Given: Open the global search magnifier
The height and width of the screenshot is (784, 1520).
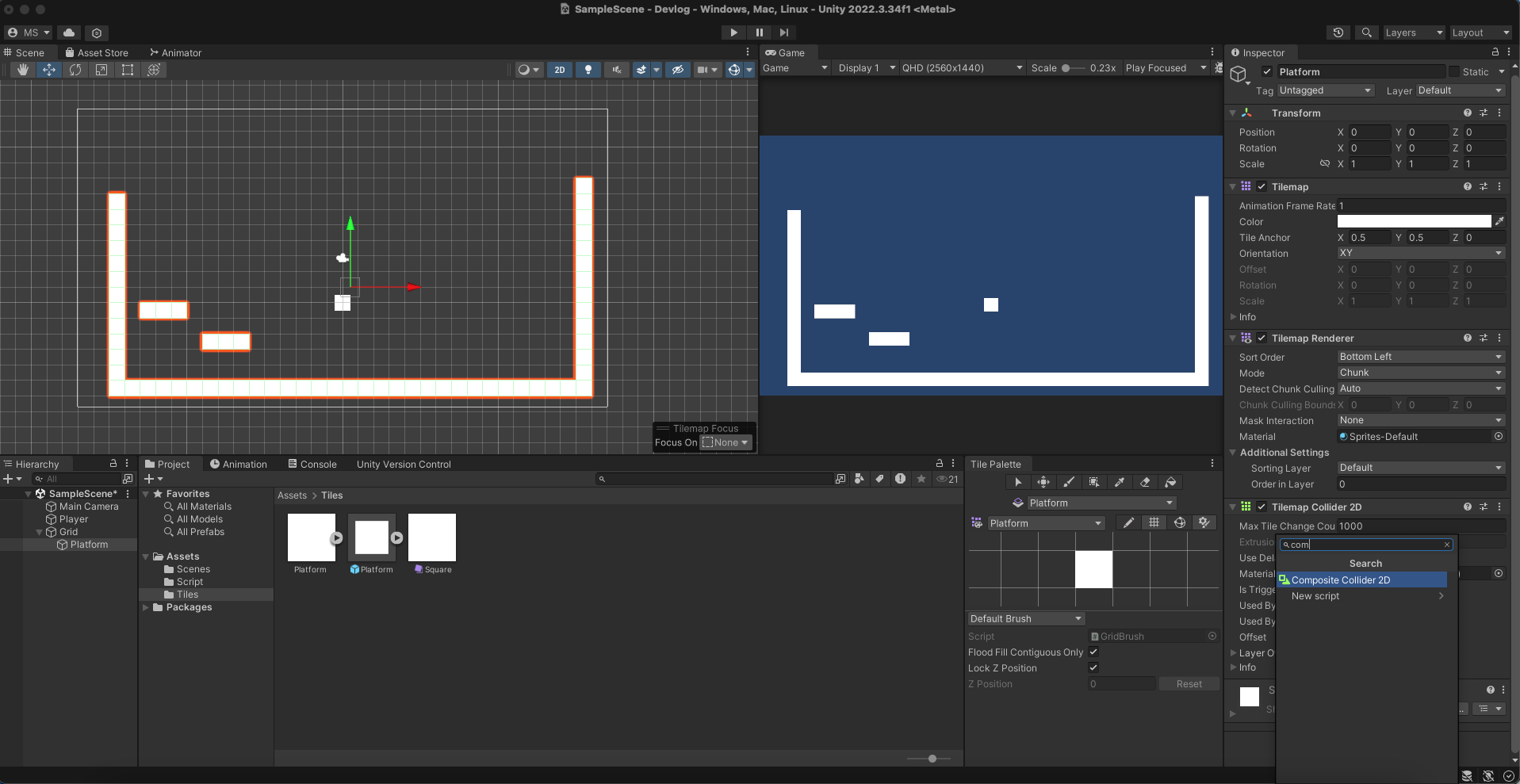Looking at the screenshot, I should pyautogui.click(x=1366, y=33).
